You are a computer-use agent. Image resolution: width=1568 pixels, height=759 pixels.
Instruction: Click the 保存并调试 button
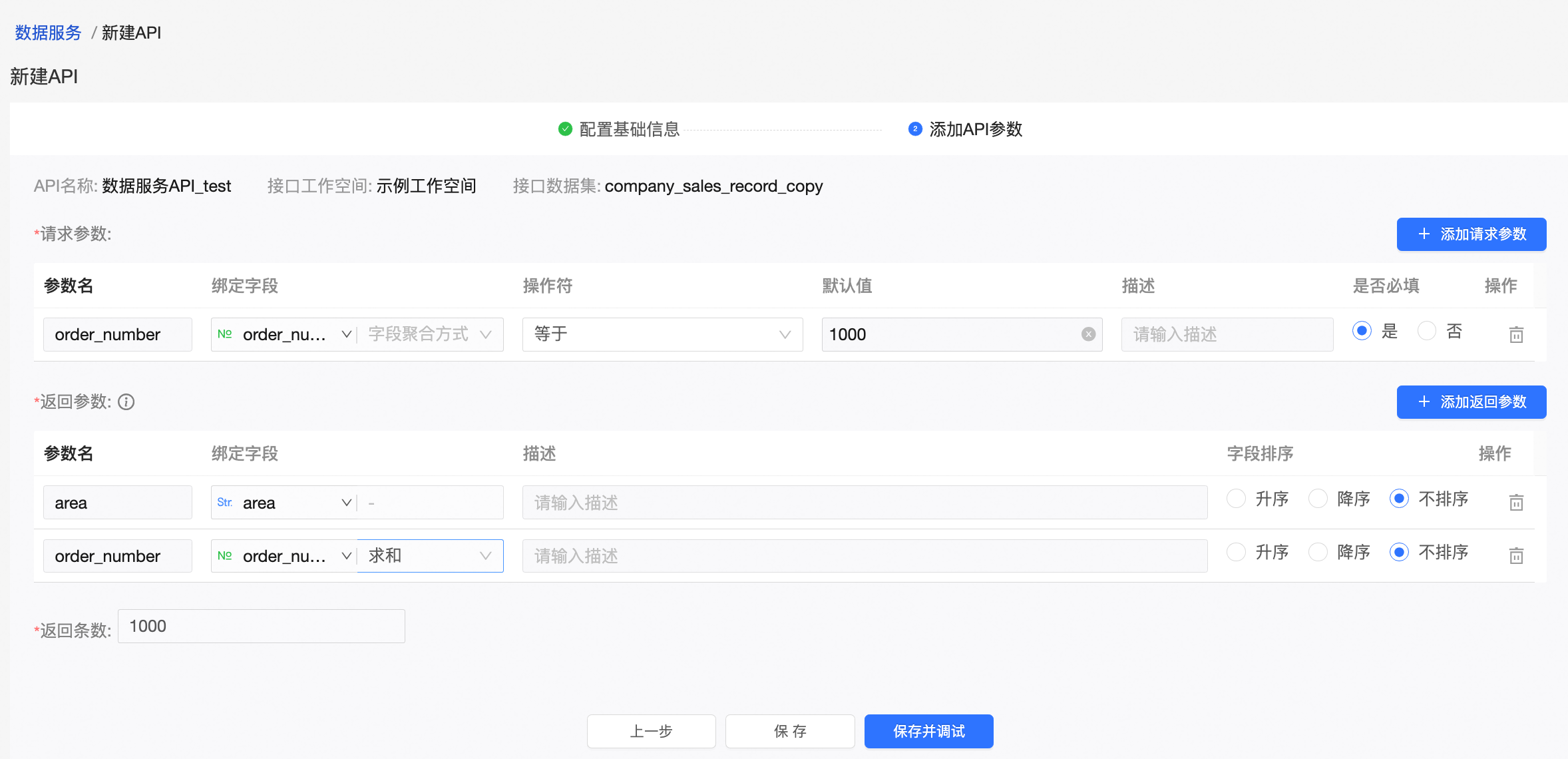(x=928, y=731)
